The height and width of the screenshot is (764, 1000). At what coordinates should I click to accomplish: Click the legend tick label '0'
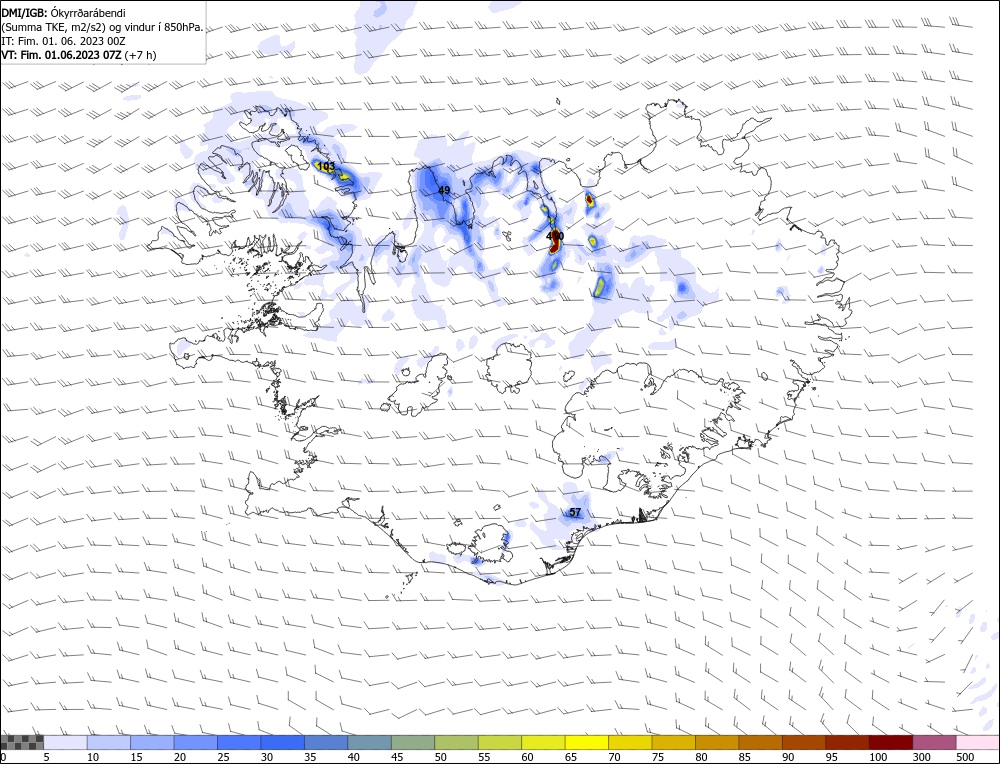tap(4, 756)
